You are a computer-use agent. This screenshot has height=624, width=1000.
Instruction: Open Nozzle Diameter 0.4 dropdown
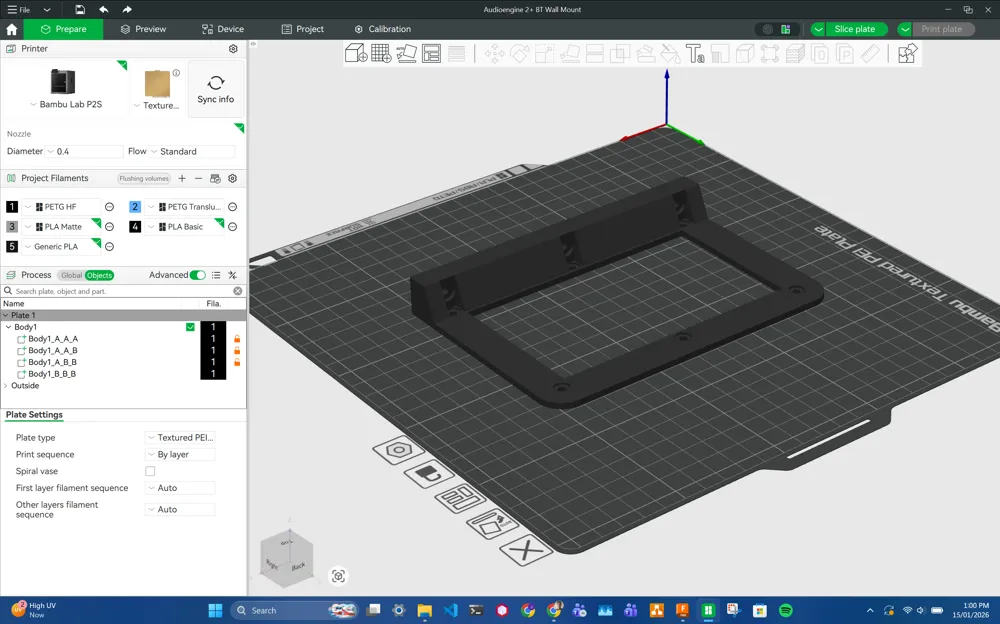pos(84,151)
